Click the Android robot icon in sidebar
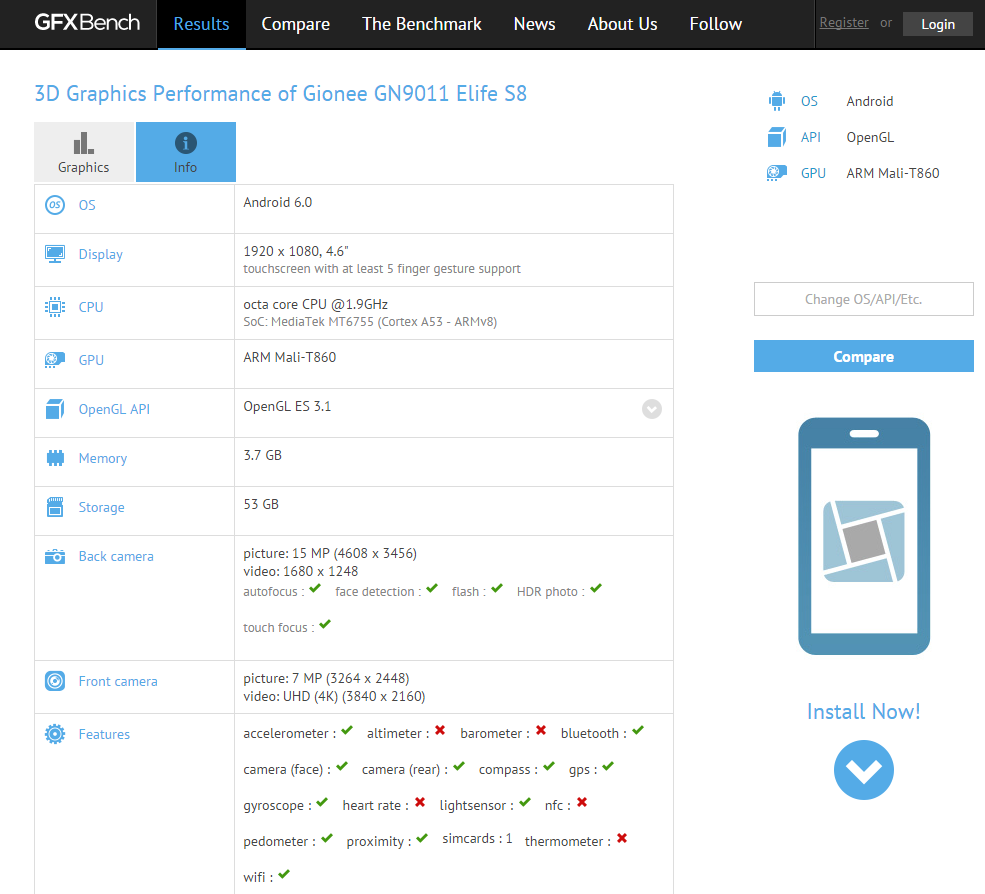Image resolution: width=985 pixels, height=894 pixels. point(777,101)
